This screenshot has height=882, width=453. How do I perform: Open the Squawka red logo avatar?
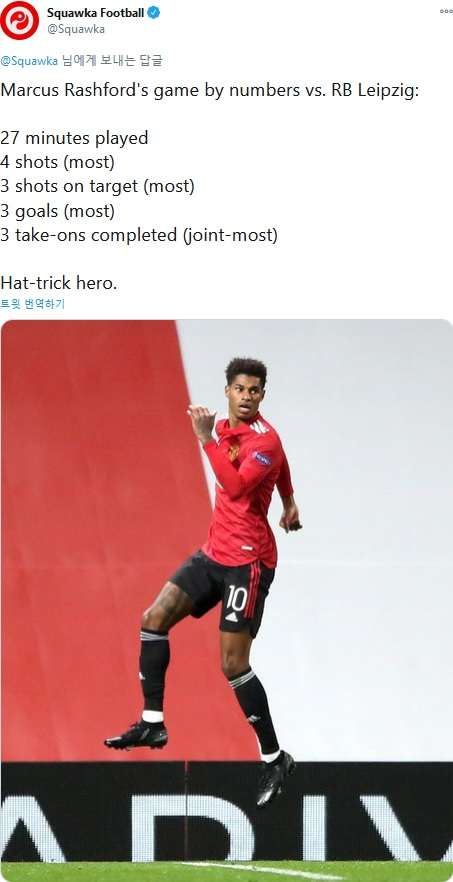point(20,20)
